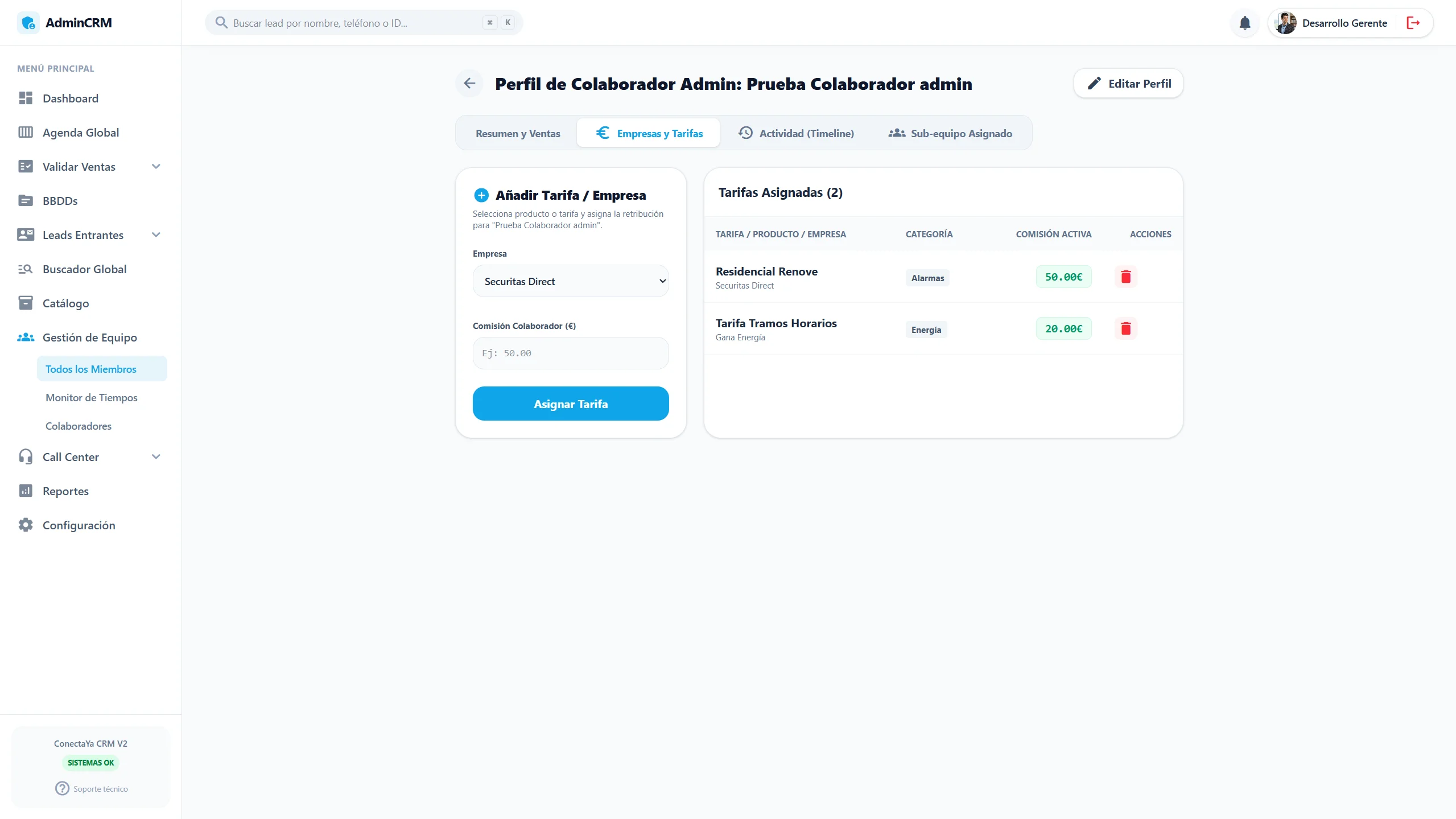Open the Configuración menu entry
Screen dimensions: 1456x819
tap(91, 525)
